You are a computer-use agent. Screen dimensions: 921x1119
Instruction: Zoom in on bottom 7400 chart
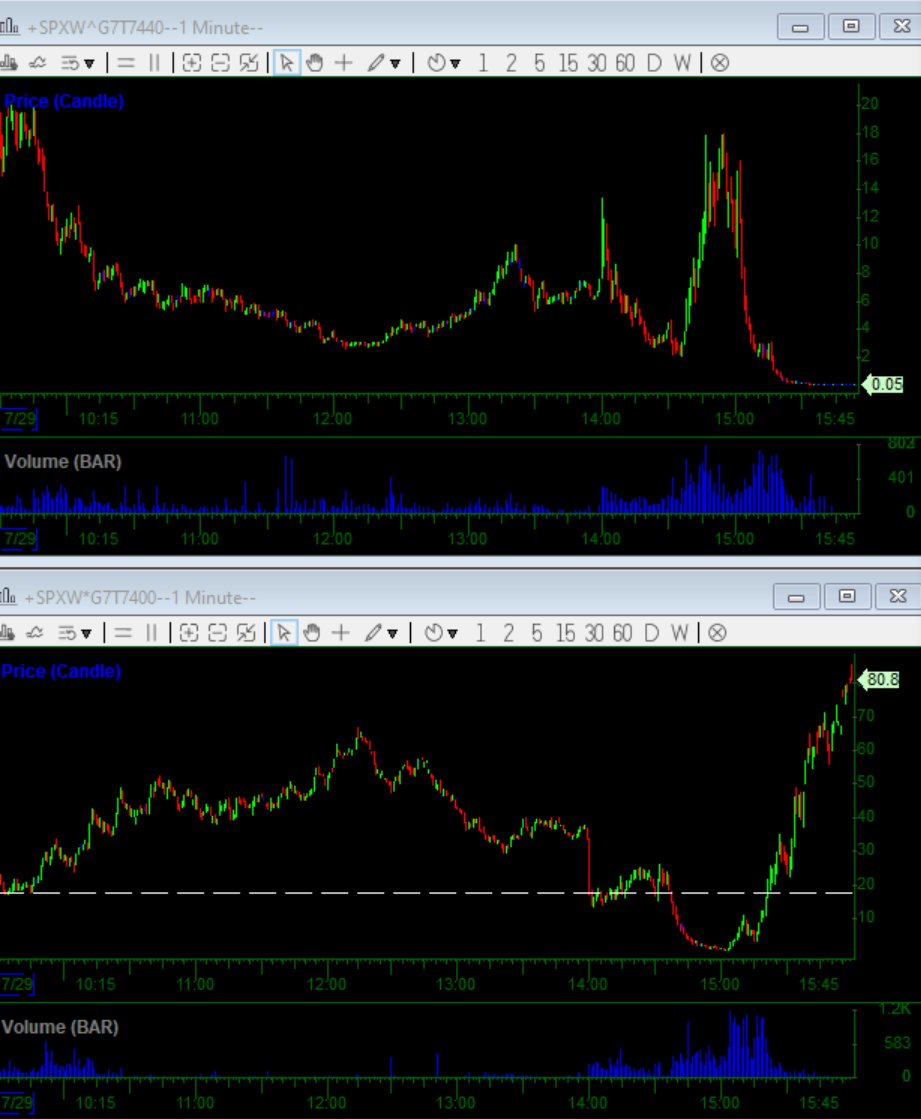(x=189, y=632)
